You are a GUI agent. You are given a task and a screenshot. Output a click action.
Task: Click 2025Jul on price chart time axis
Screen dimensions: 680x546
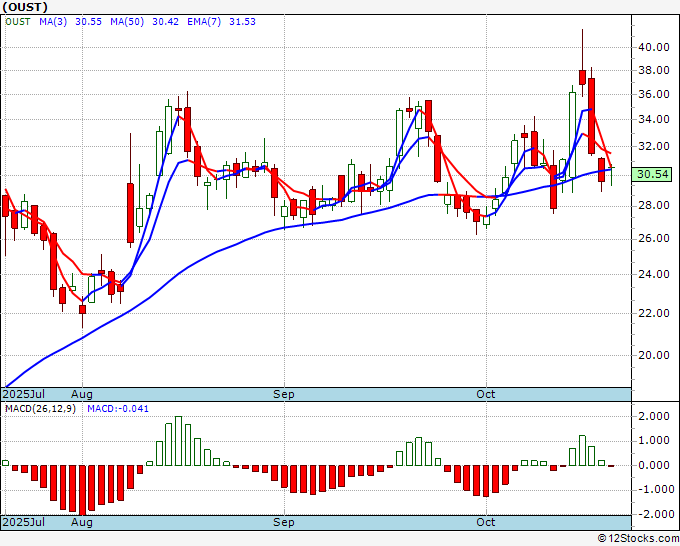24,394
